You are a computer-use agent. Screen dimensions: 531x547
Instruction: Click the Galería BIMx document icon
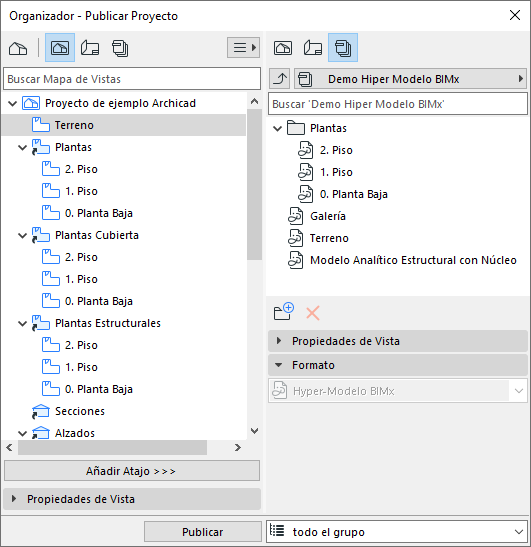click(x=296, y=216)
